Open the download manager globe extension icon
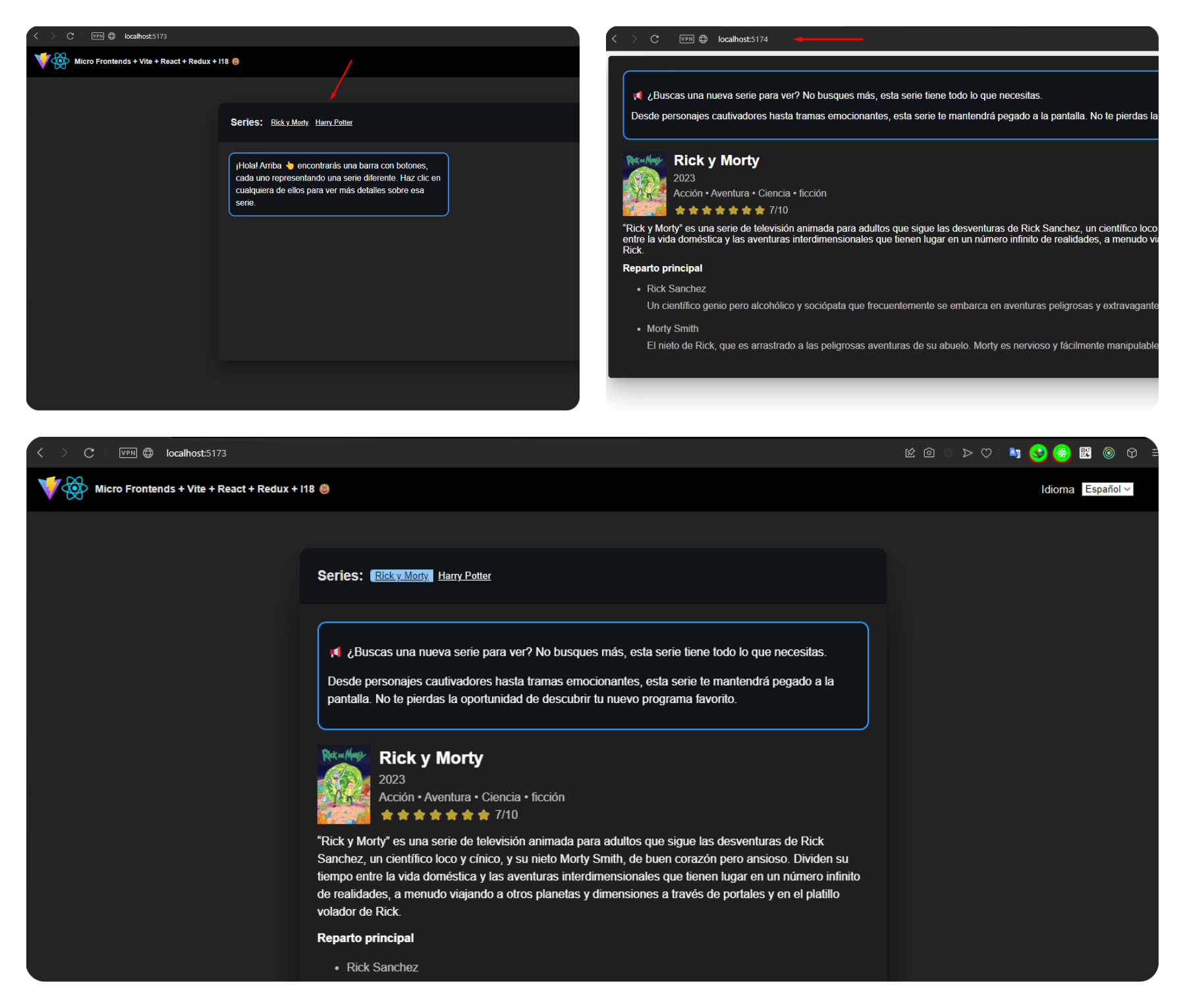Viewport: 1185px width, 1008px height. point(1038,453)
